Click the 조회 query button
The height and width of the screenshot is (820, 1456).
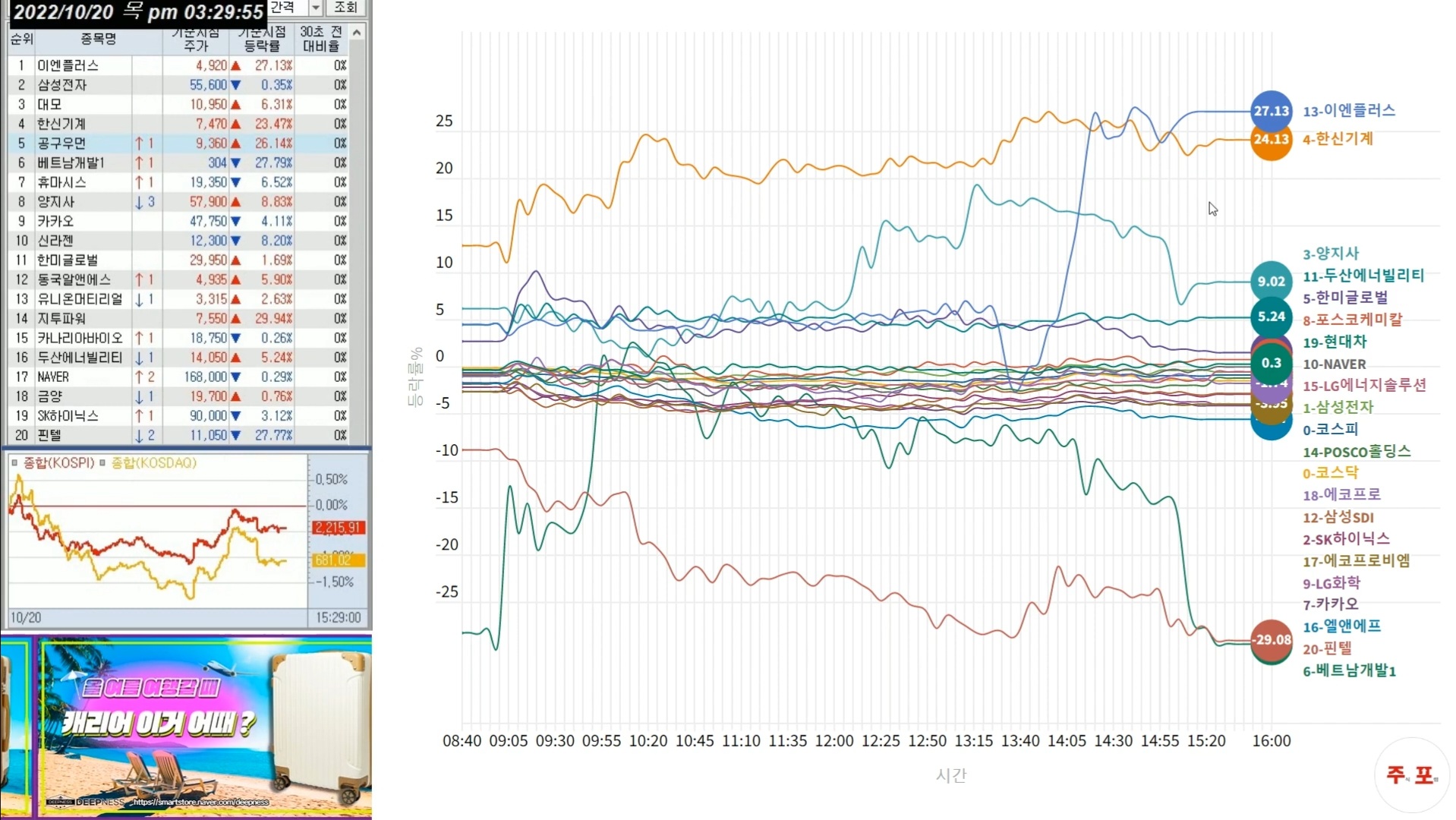click(345, 8)
